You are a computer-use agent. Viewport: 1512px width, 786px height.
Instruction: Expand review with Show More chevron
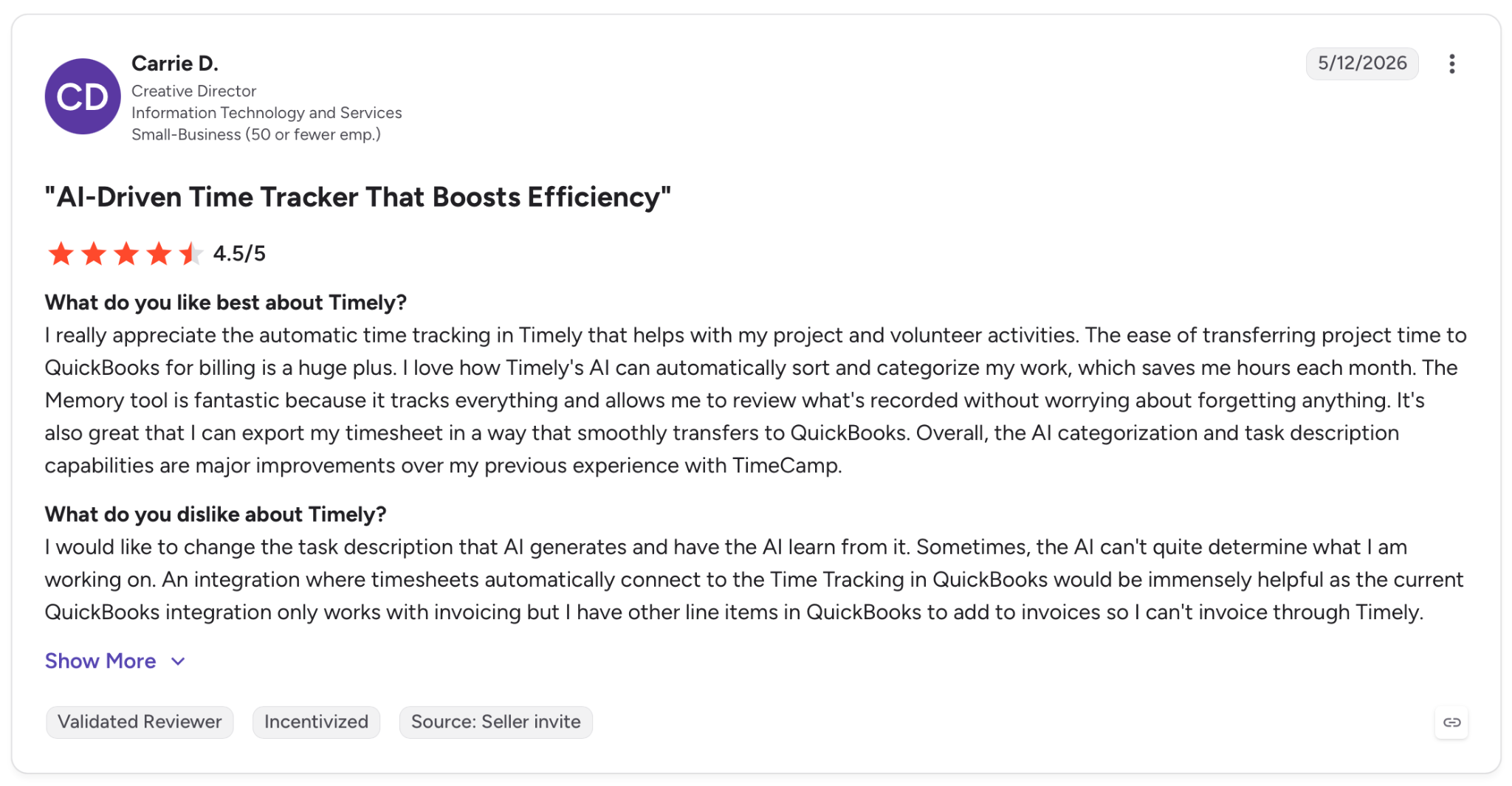coord(178,662)
